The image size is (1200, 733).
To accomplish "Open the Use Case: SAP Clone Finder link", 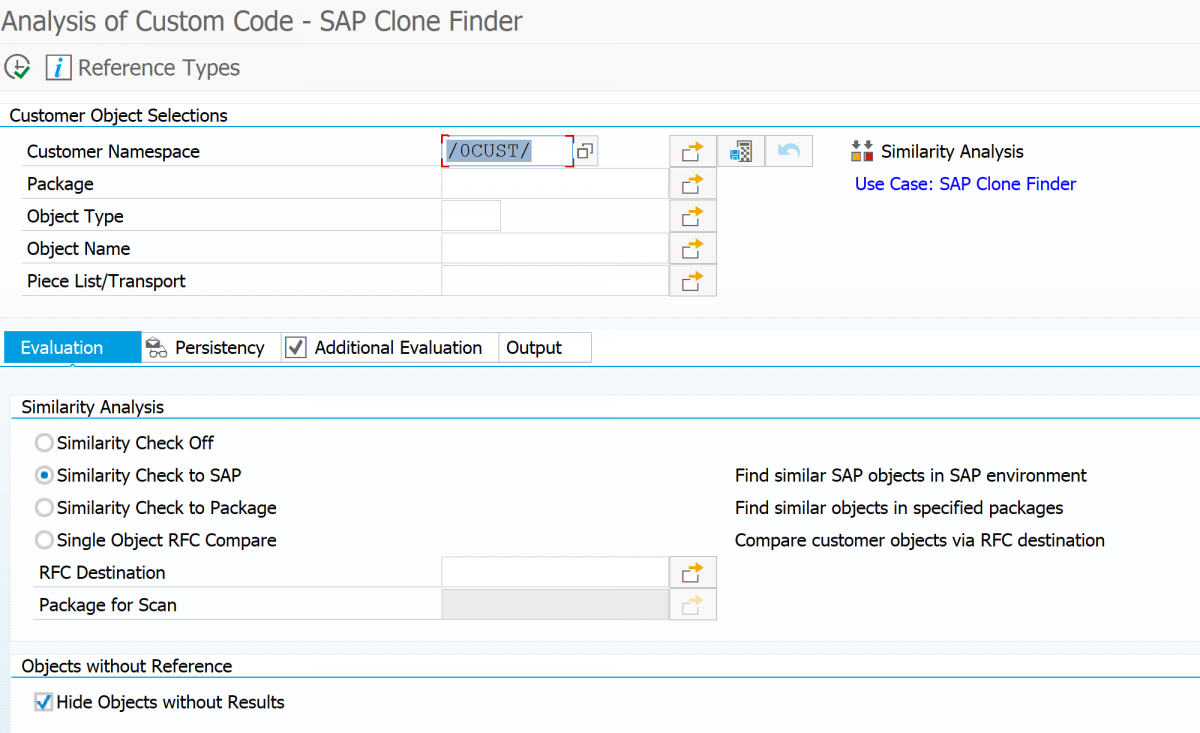I will (964, 183).
